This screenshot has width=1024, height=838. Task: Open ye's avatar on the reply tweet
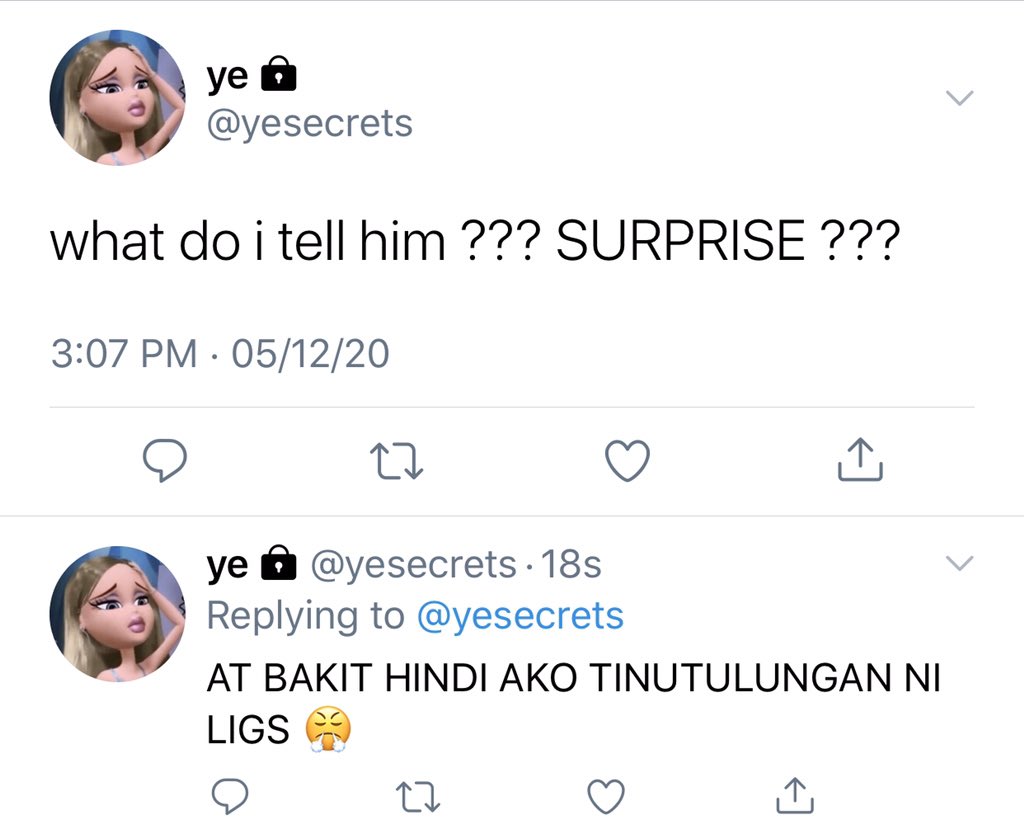click(x=118, y=614)
